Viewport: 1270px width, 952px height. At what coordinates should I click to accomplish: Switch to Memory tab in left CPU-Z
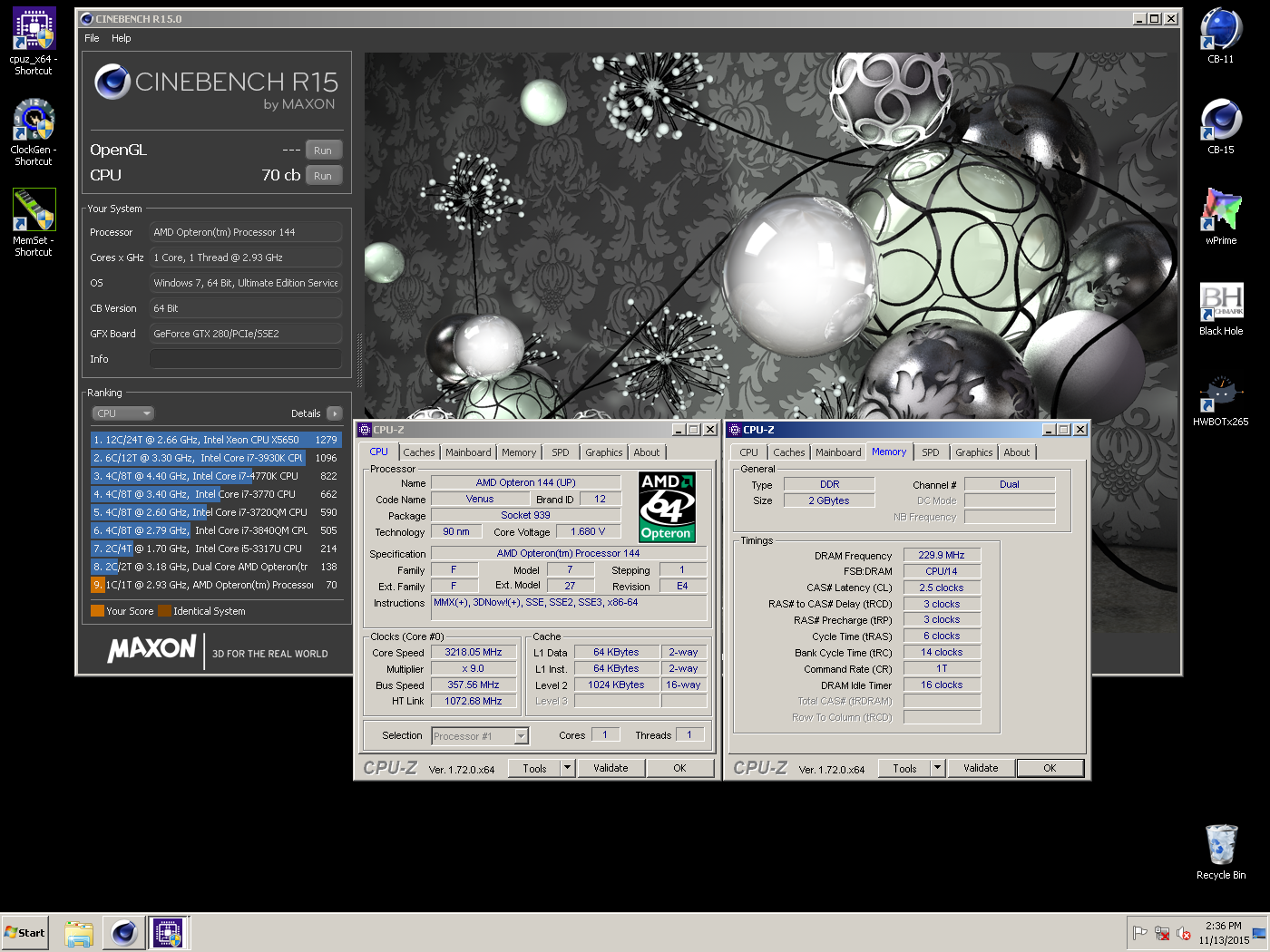click(x=519, y=452)
